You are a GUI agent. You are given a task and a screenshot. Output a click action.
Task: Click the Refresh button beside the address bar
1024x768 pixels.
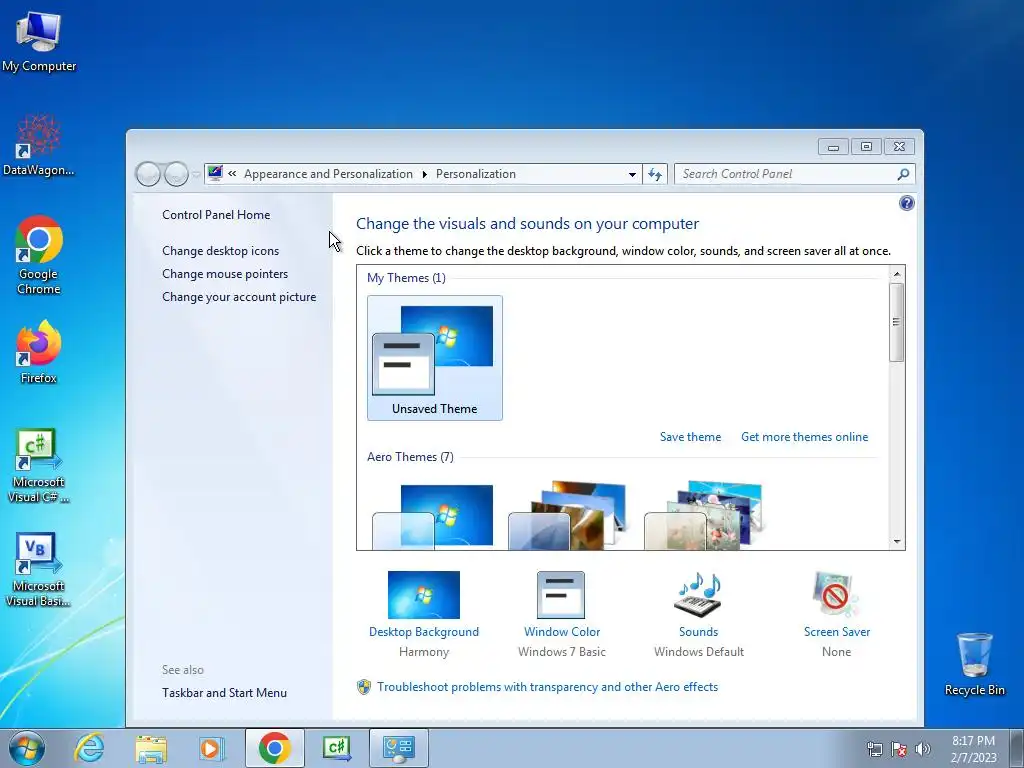point(655,174)
